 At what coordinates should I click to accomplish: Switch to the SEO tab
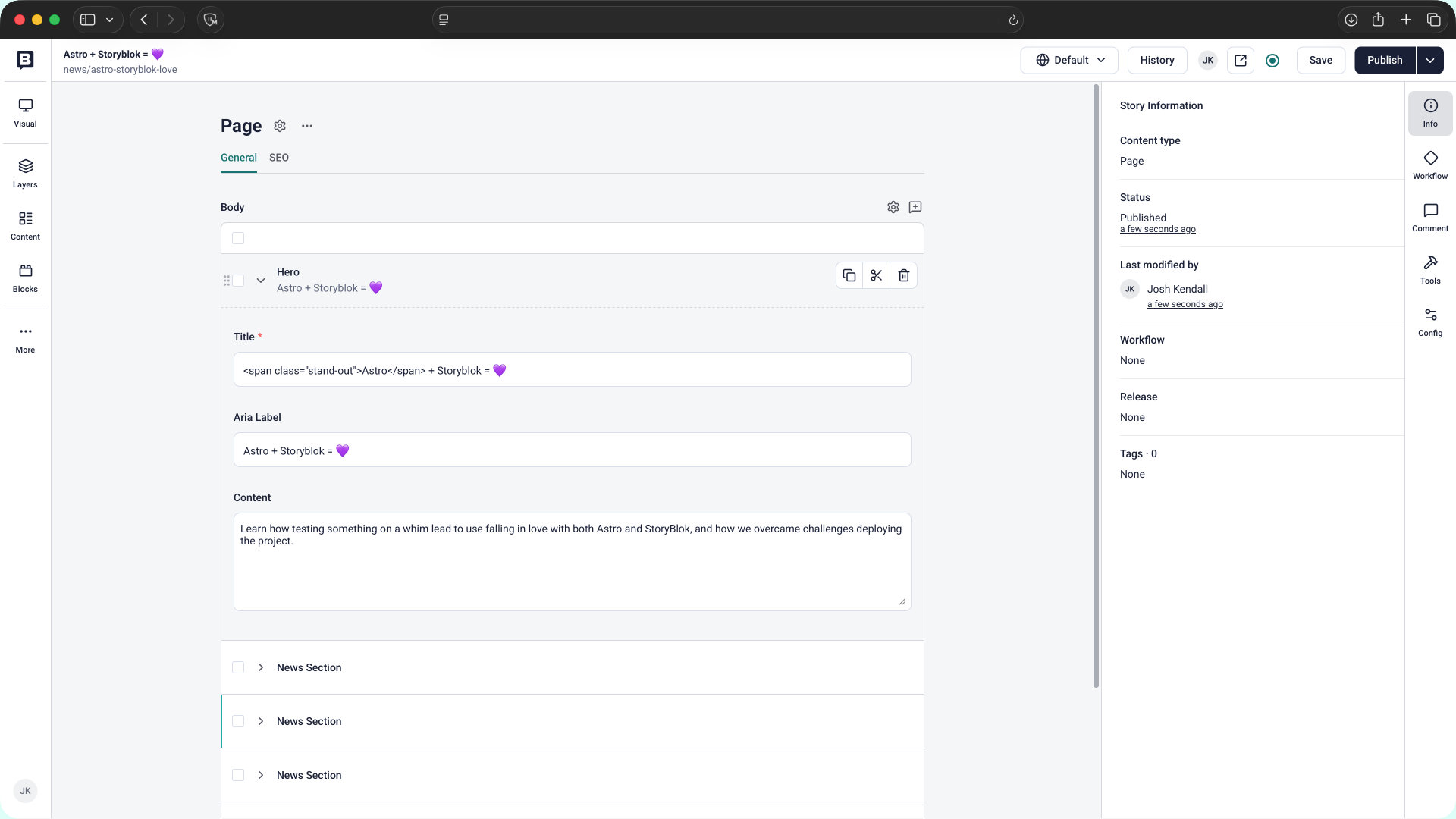click(278, 158)
